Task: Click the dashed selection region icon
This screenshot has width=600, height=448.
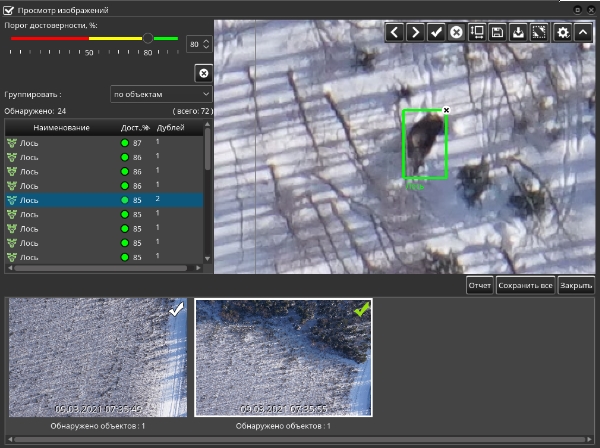Action: tap(539, 33)
